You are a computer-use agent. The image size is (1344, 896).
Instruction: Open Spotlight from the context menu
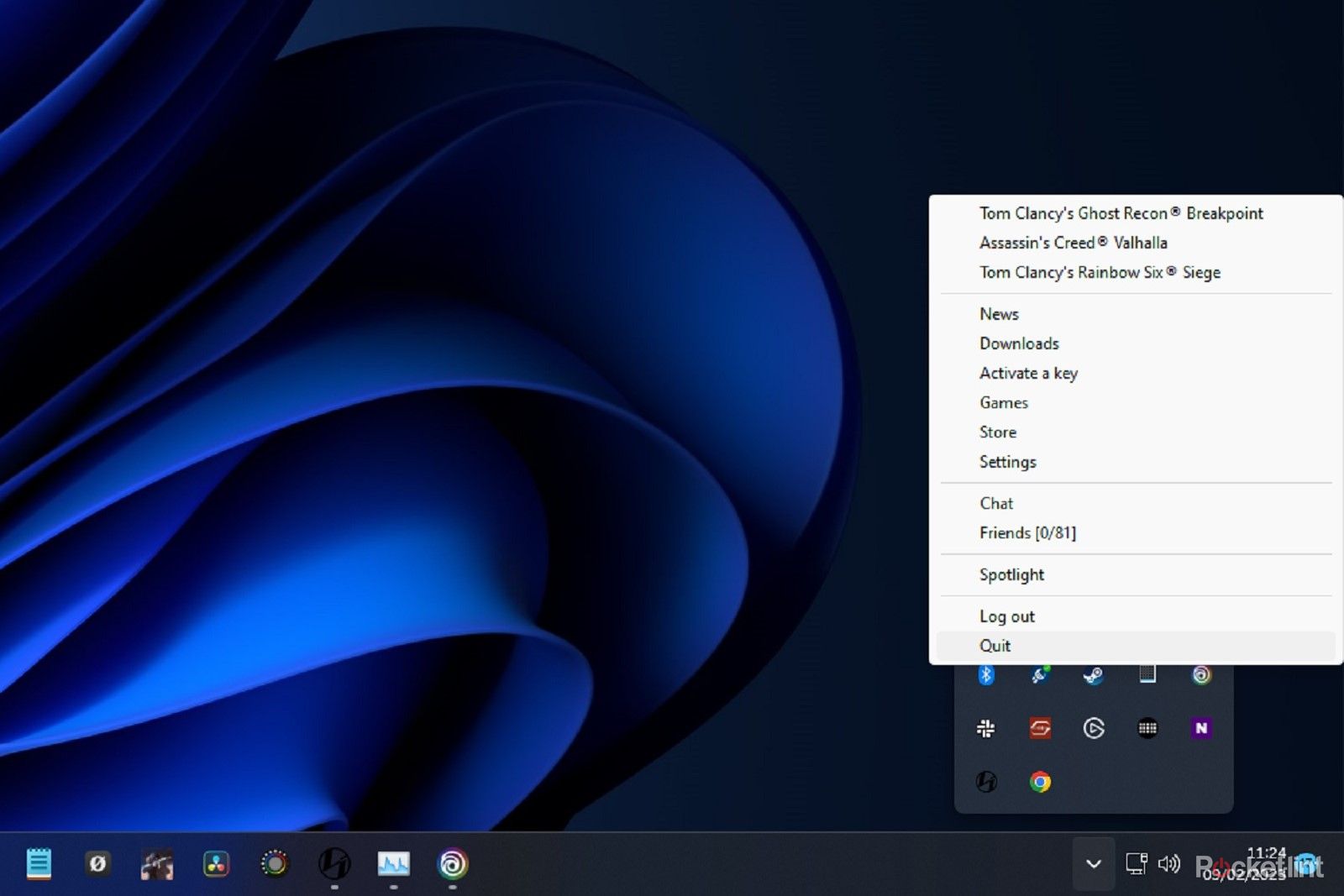tap(1136, 574)
